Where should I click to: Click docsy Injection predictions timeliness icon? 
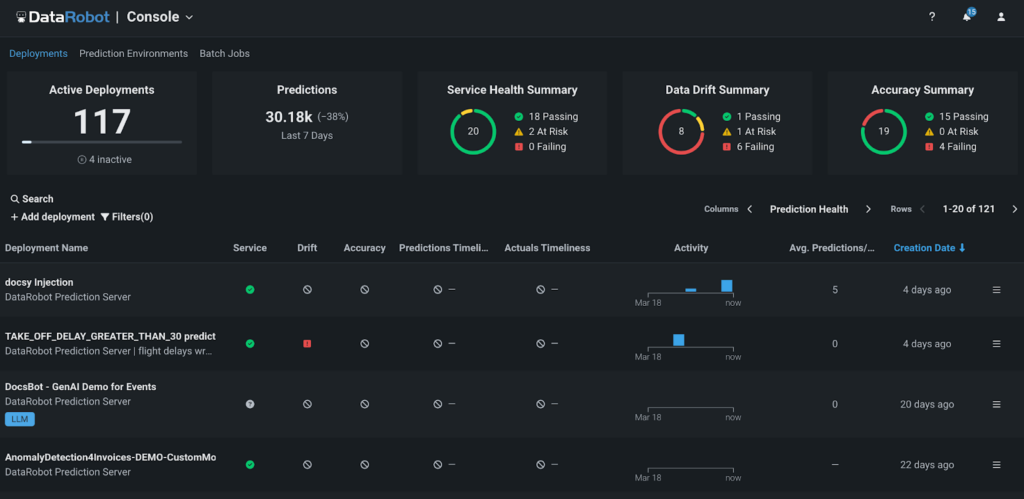[438, 289]
